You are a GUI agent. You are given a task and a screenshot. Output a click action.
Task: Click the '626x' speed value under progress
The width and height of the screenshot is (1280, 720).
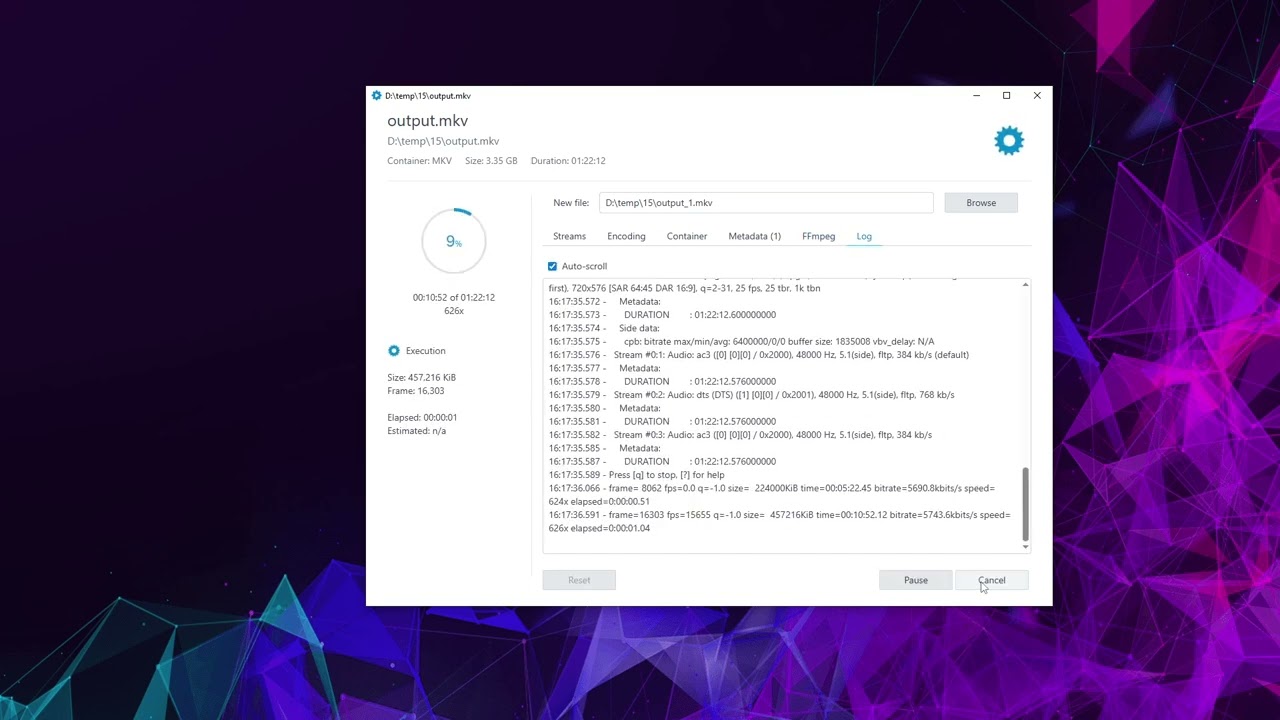pos(454,311)
